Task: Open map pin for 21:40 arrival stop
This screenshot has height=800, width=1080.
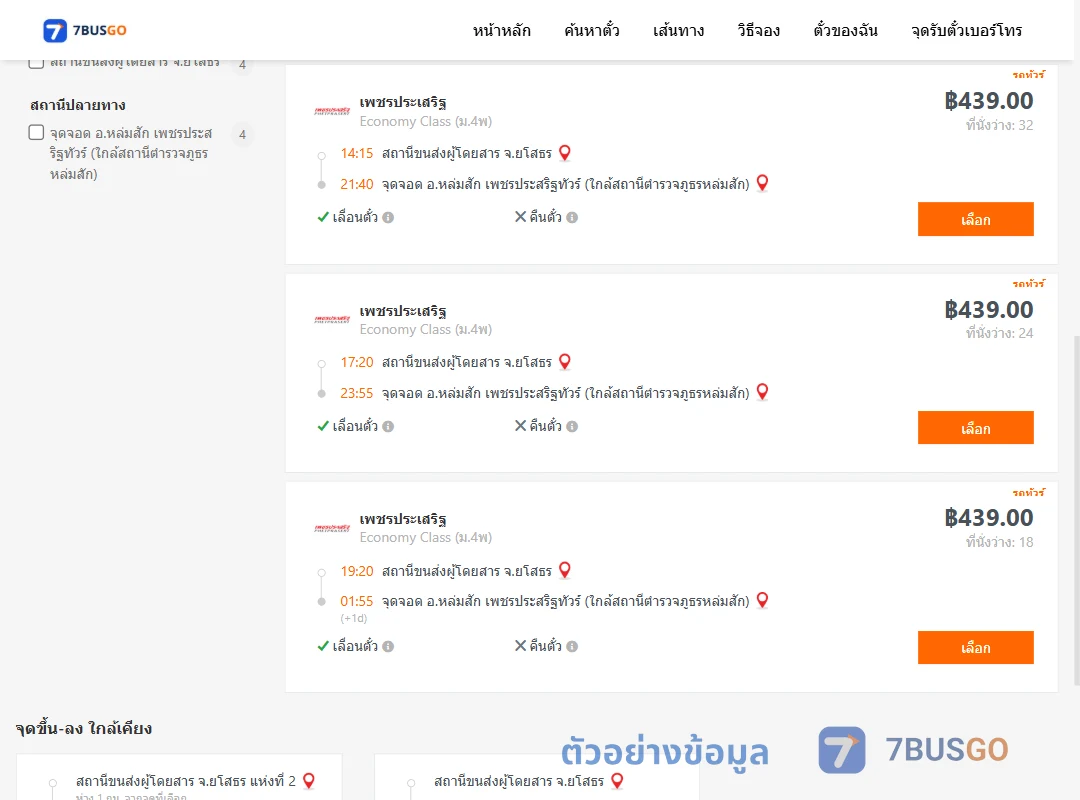Action: tap(762, 183)
